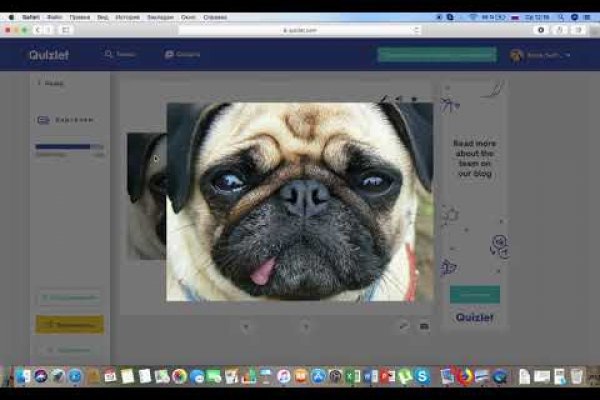This screenshot has height=400, width=600.
Task: Click the flashcard progress bar in sidebar
Action: pos(63,147)
